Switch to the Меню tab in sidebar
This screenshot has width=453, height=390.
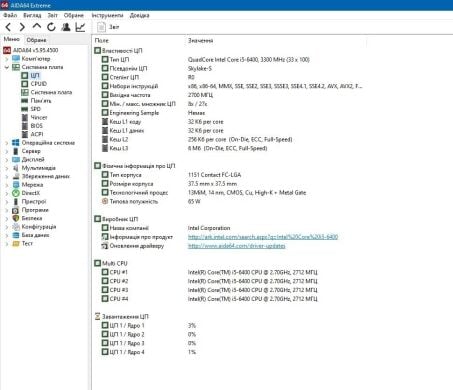(12, 39)
